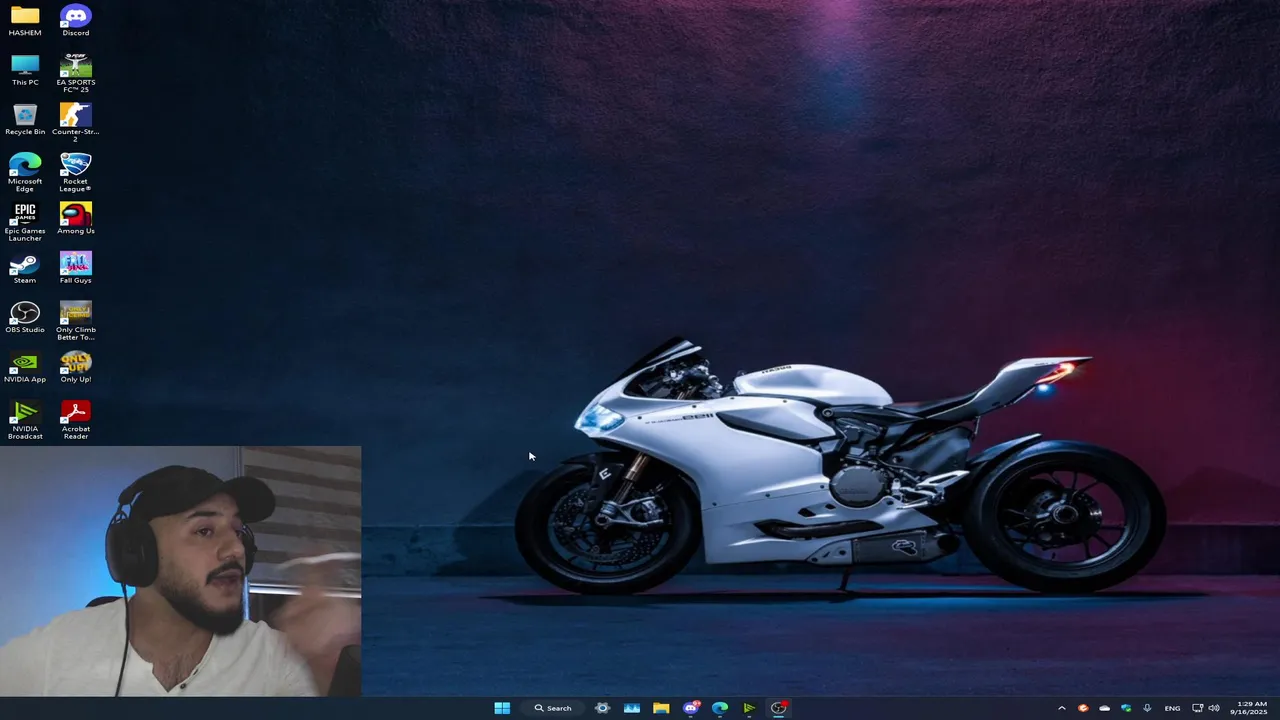Open the gear icon app in taskbar
This screenshot has height=720, width=1280.
coord(602,708)
